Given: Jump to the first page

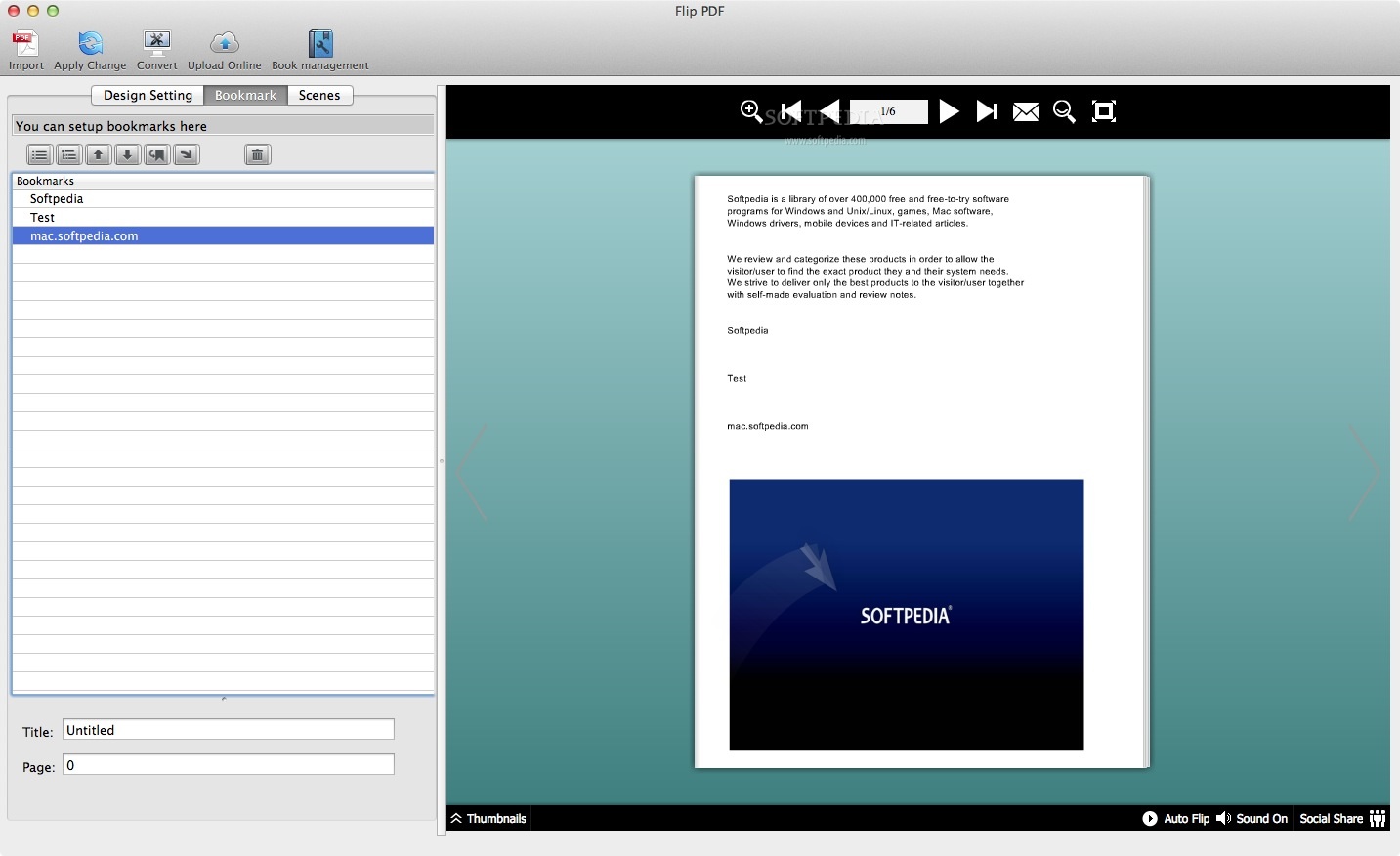Looking at the screenshot, I should pos(791,111).
